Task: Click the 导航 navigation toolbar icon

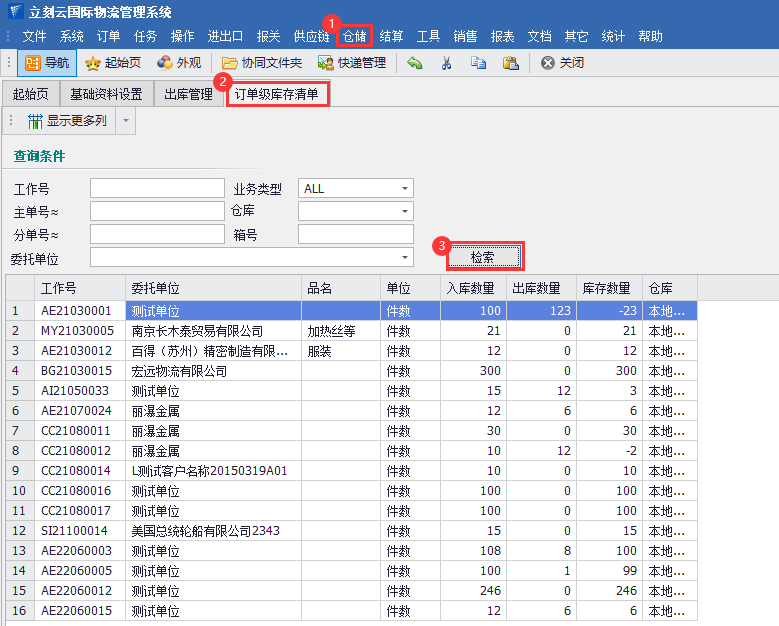Action: tap(47, 63)
